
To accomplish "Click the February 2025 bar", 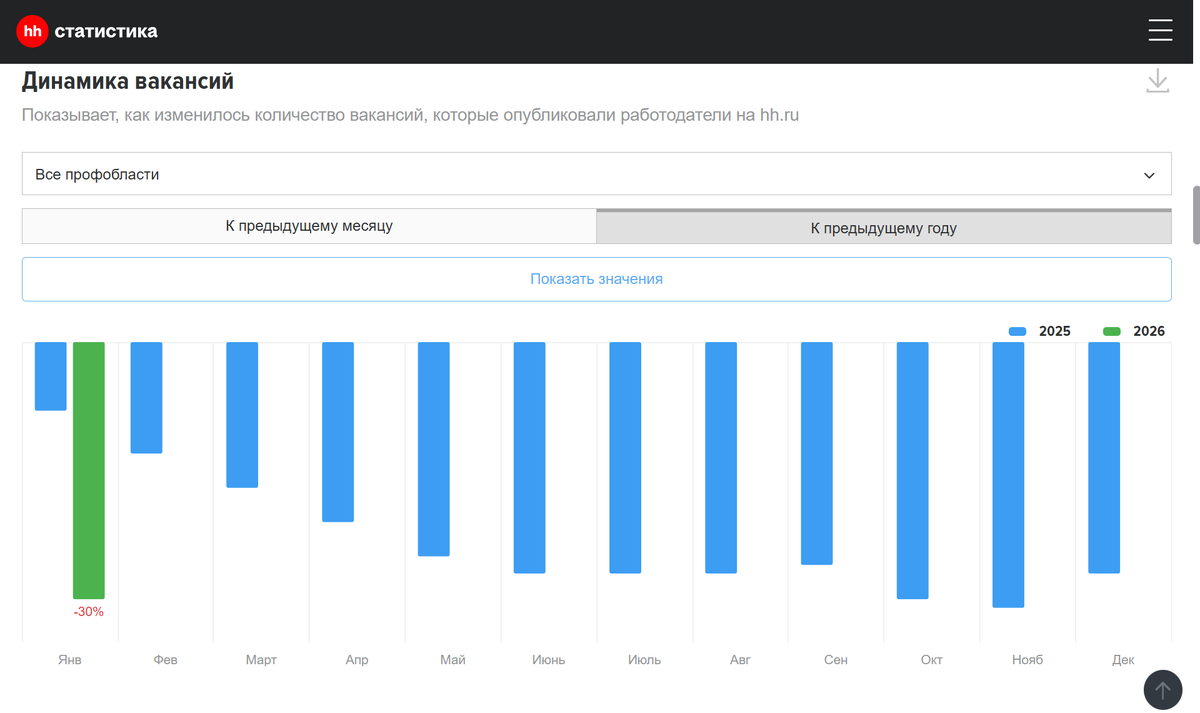I will [x=146, y=398].
